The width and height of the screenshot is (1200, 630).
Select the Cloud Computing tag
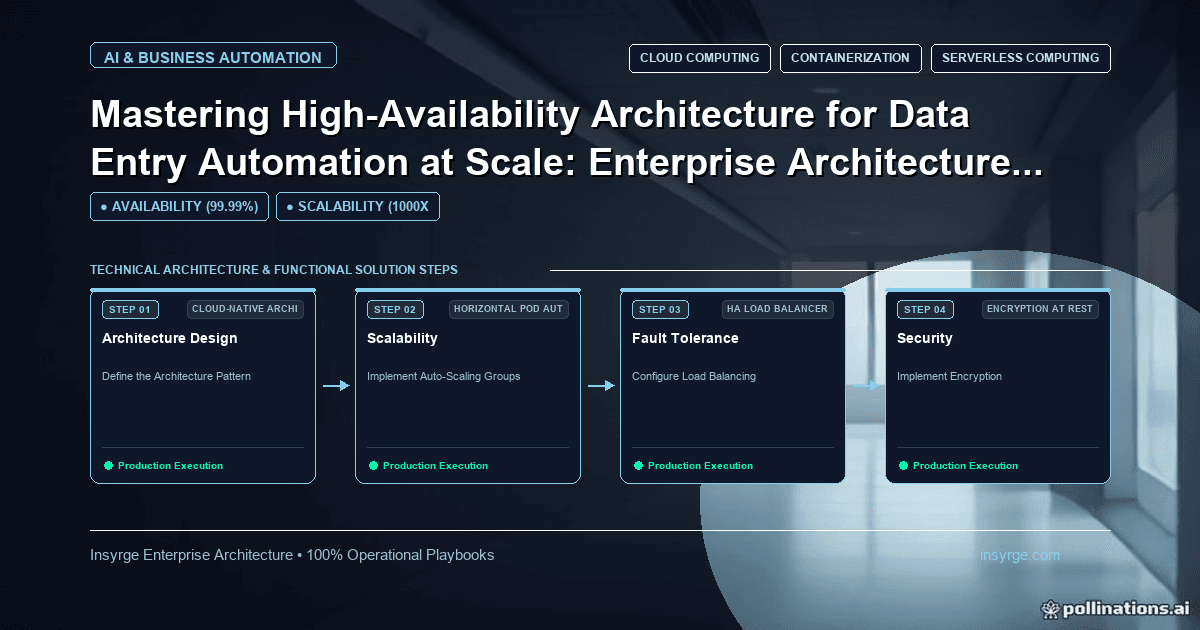[x=699, y=58]
